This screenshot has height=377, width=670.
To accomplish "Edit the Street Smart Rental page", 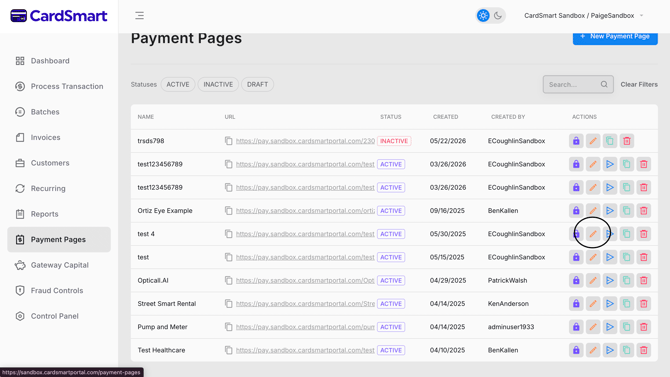I will coord(593,303).
